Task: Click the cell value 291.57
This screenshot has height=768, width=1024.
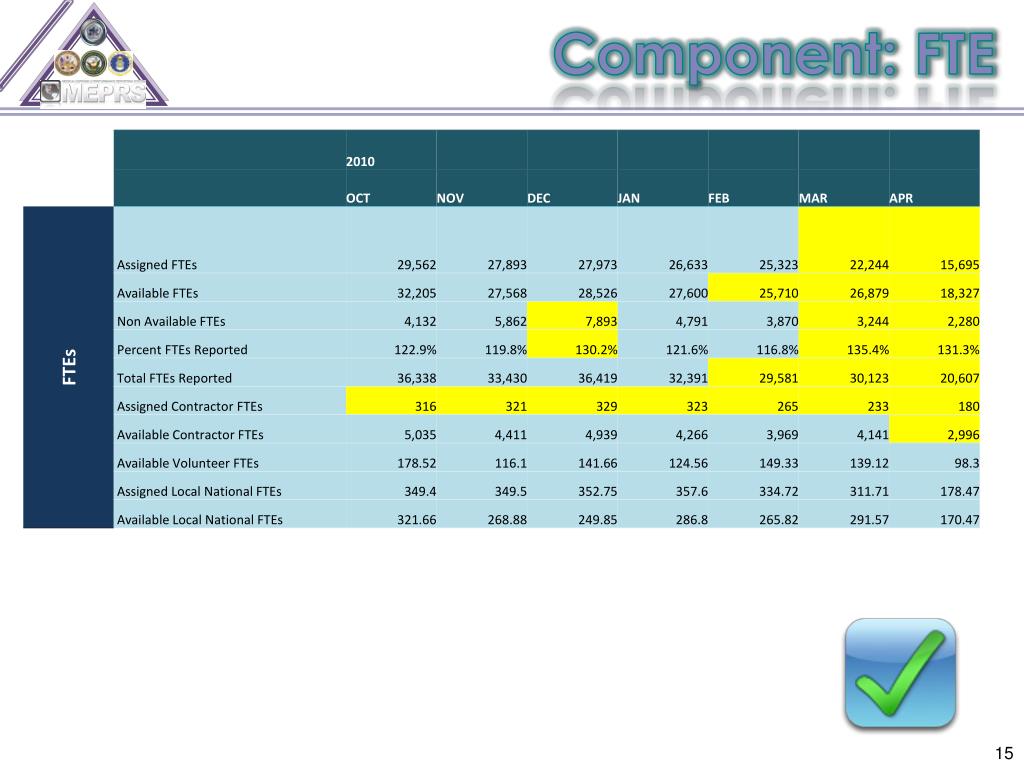Action: pyautogui.click(x=869, y=520)
